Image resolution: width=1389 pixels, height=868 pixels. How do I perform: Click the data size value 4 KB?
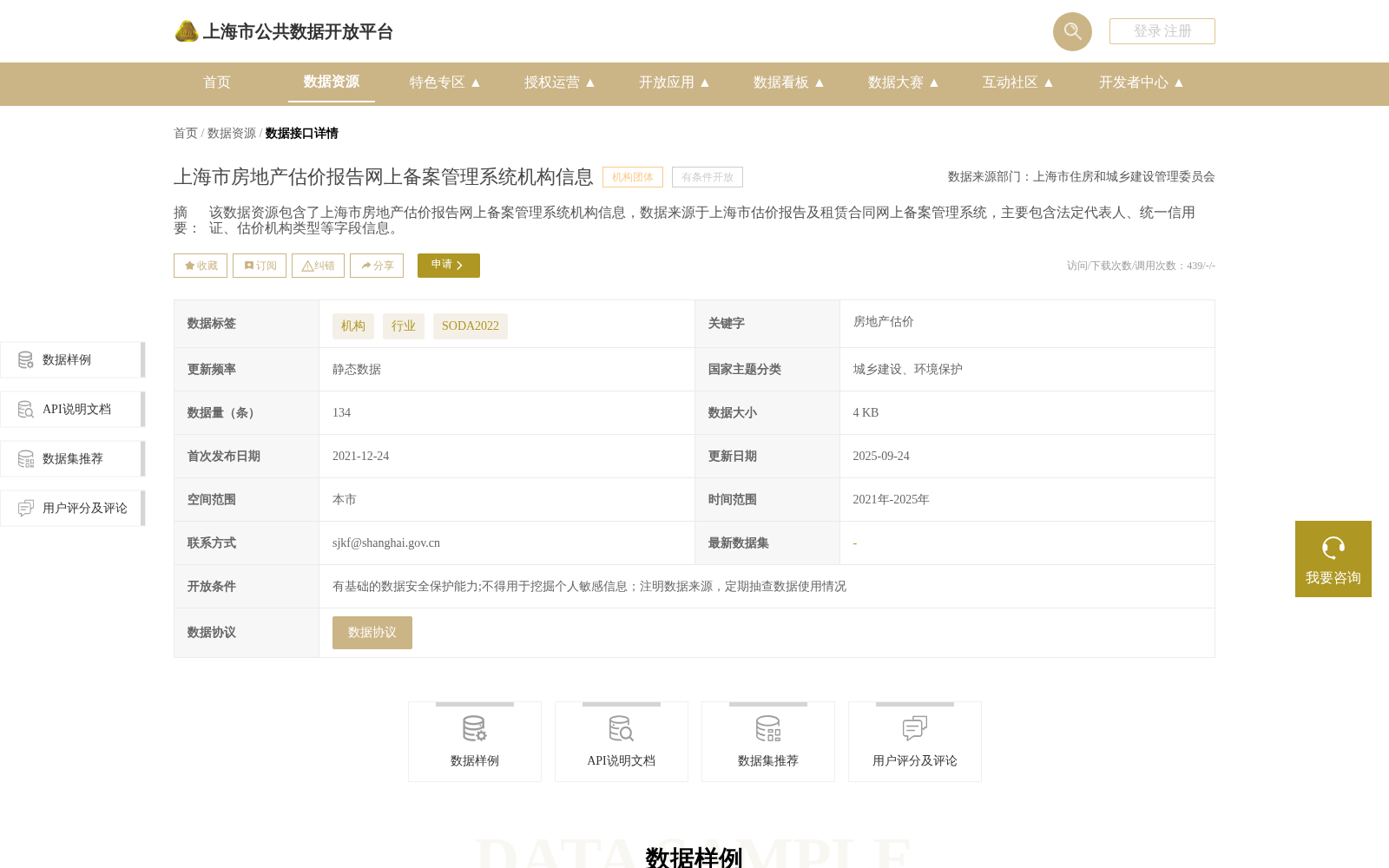(866, 413)
